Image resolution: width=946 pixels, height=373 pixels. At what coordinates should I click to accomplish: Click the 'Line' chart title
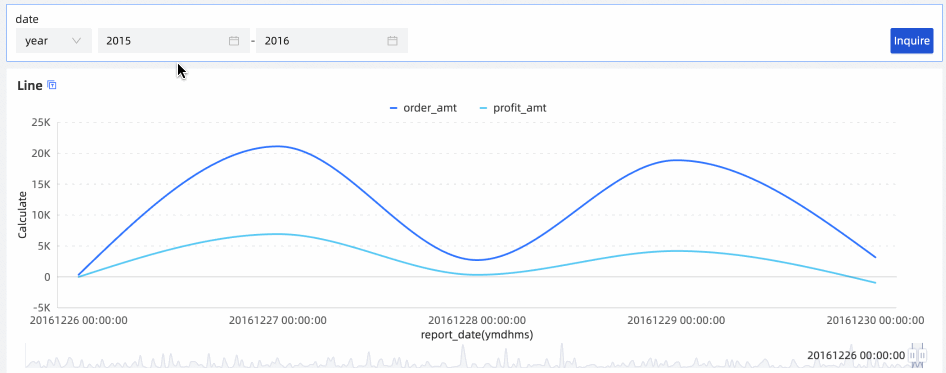(30, 86)
